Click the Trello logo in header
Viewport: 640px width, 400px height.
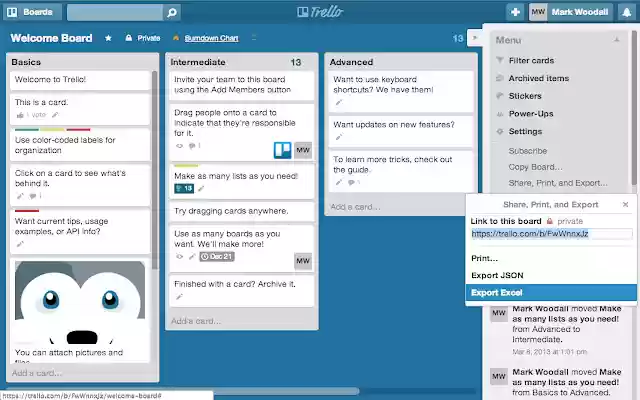pos(320,12)
